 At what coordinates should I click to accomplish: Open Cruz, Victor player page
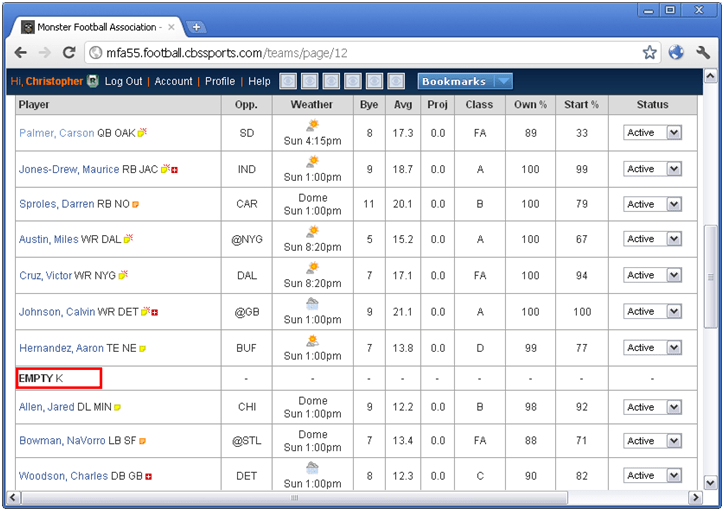click(45, 276)
